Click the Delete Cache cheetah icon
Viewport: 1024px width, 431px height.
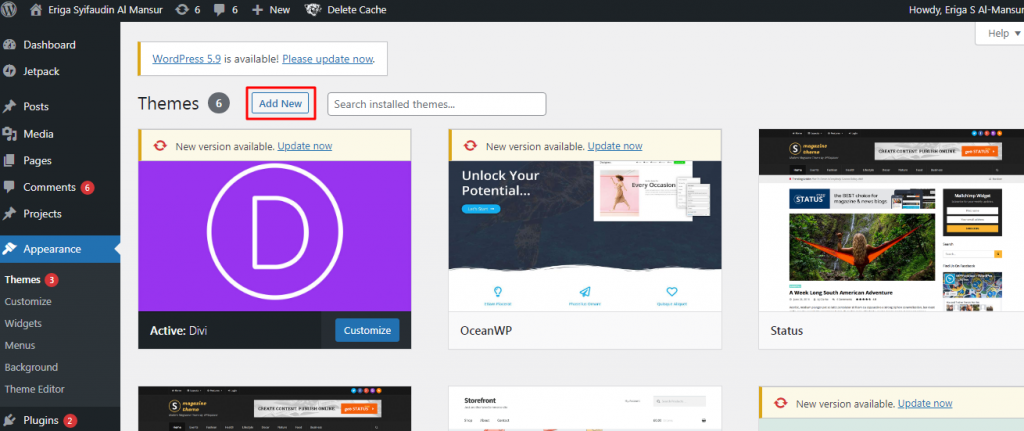(312, 10)
